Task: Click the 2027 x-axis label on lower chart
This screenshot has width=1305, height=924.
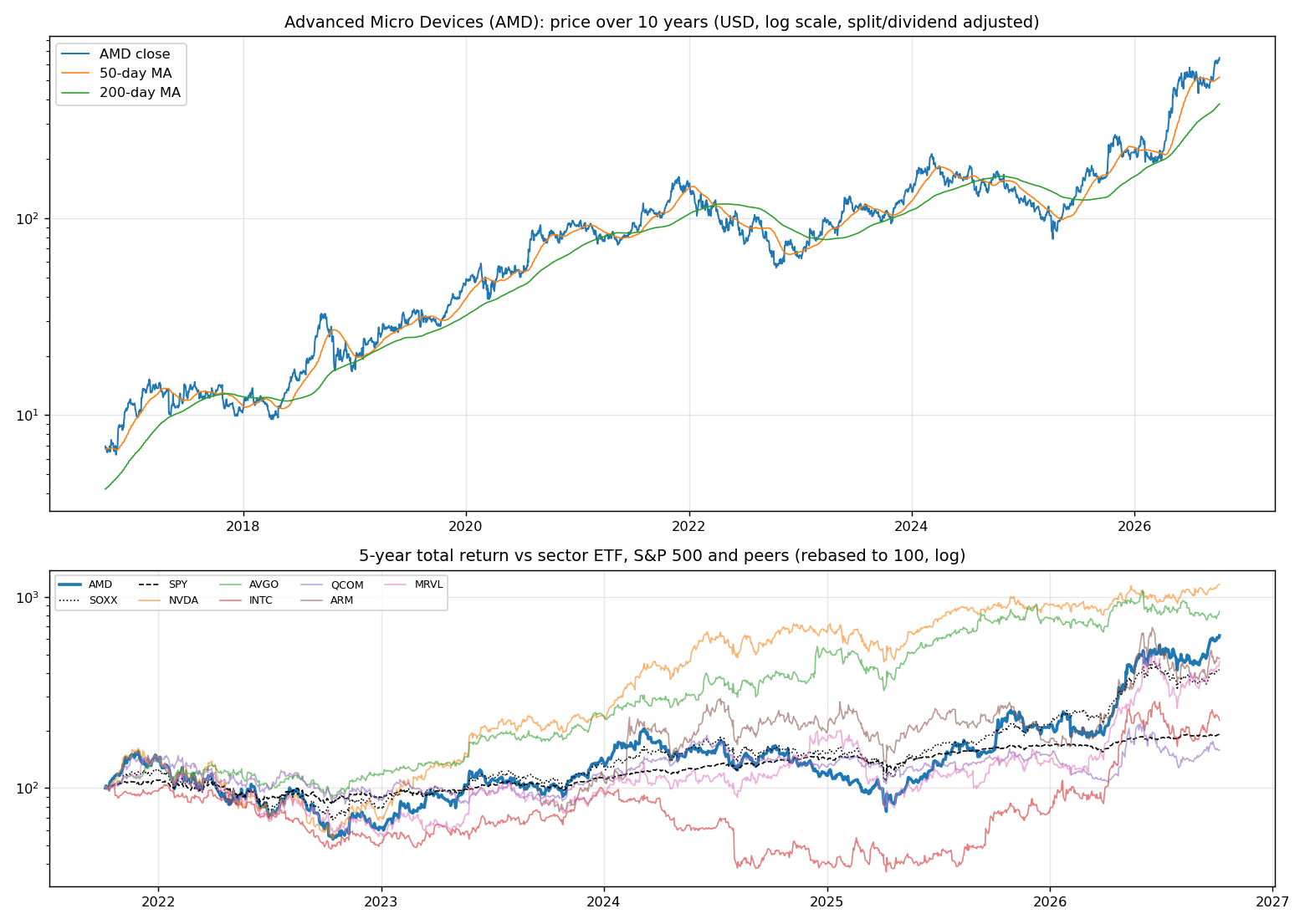Action: [1273, 901]
